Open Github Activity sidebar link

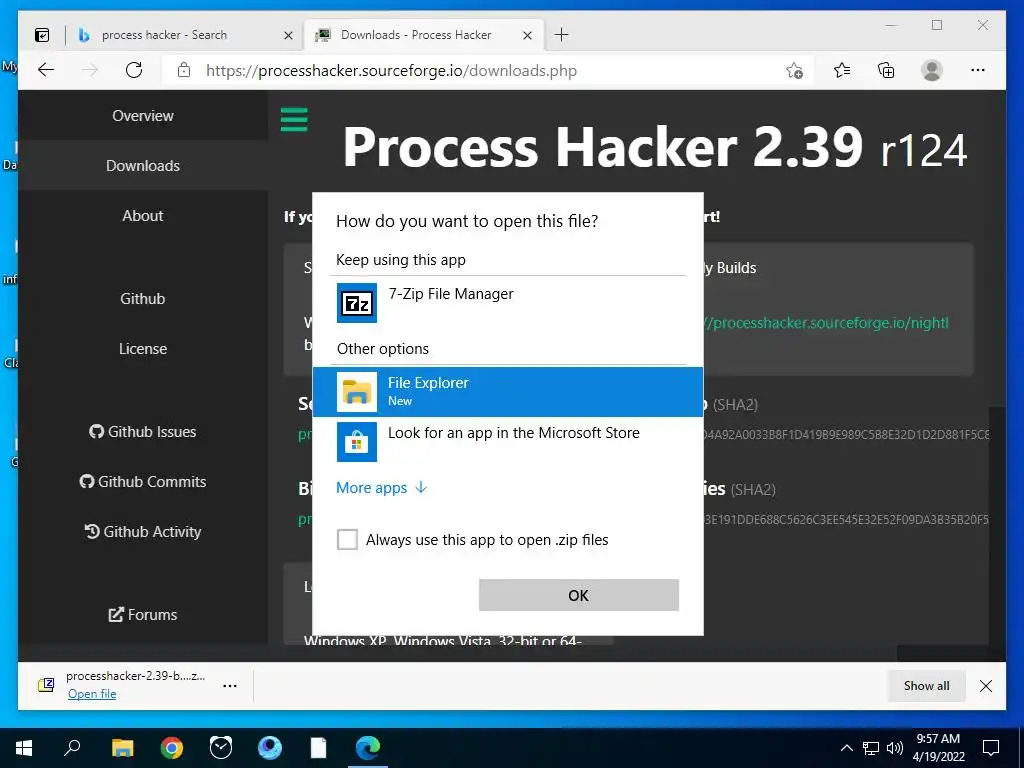(x=143, y=532)
